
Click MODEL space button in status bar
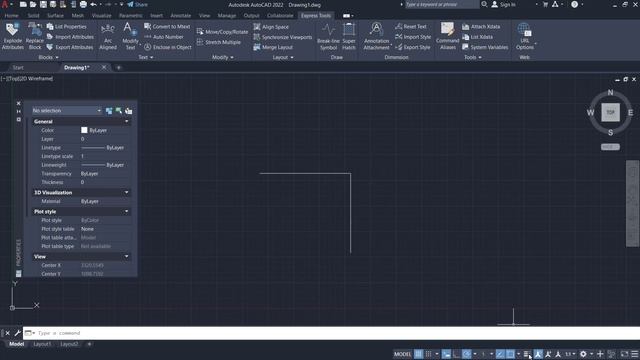click(x=402, y=354)
